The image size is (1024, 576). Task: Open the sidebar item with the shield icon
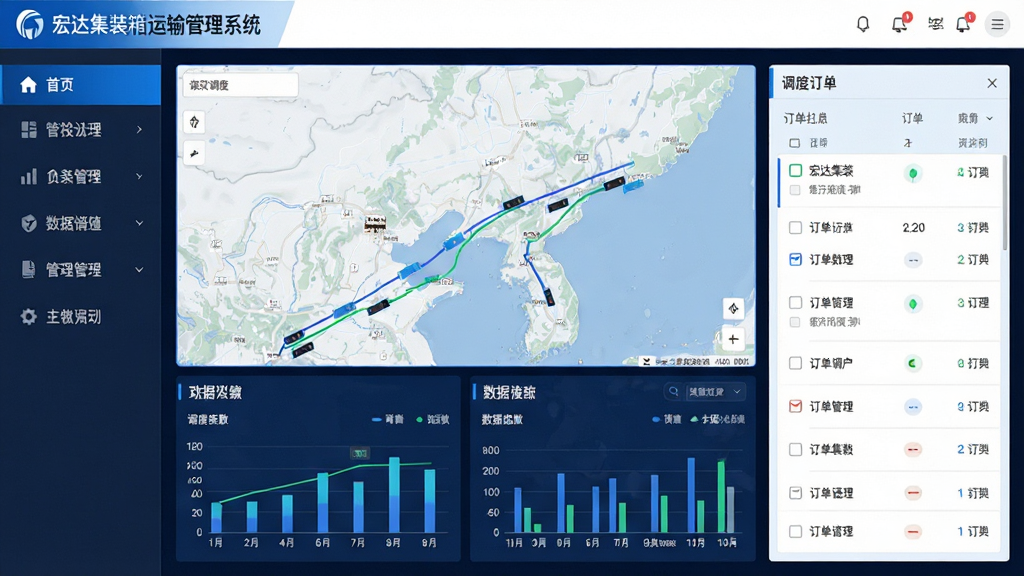pyautogui.click(x=80, y=223)
